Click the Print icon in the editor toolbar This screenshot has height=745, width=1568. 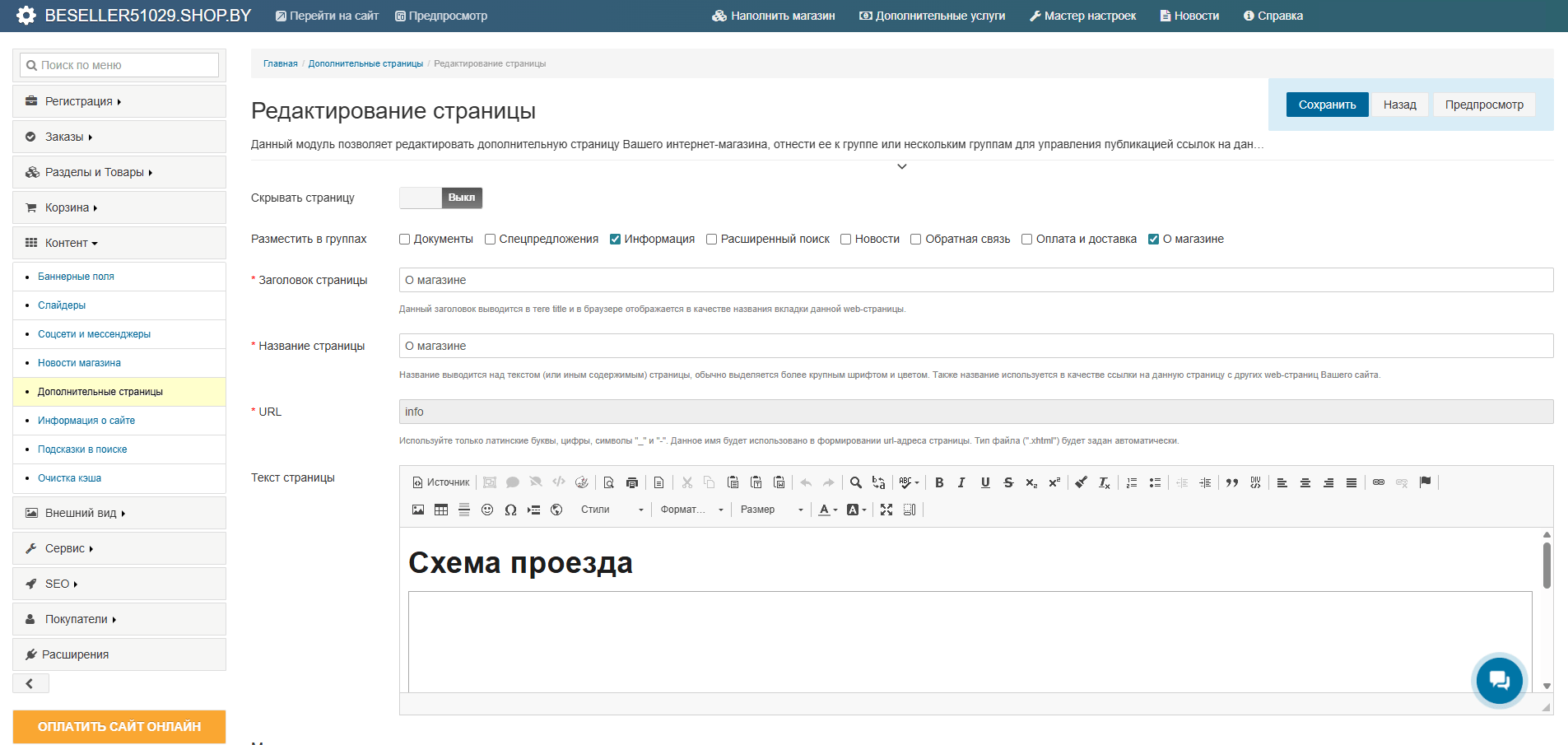(632, 482)
